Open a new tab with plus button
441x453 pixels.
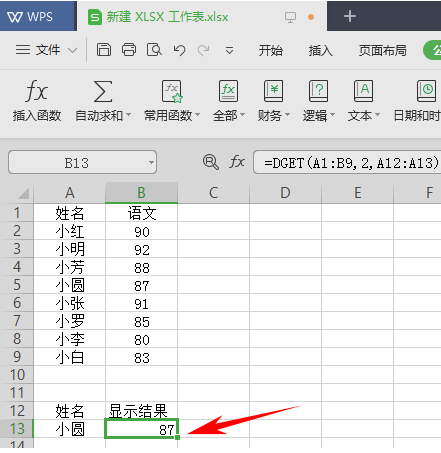pos(350,16)
